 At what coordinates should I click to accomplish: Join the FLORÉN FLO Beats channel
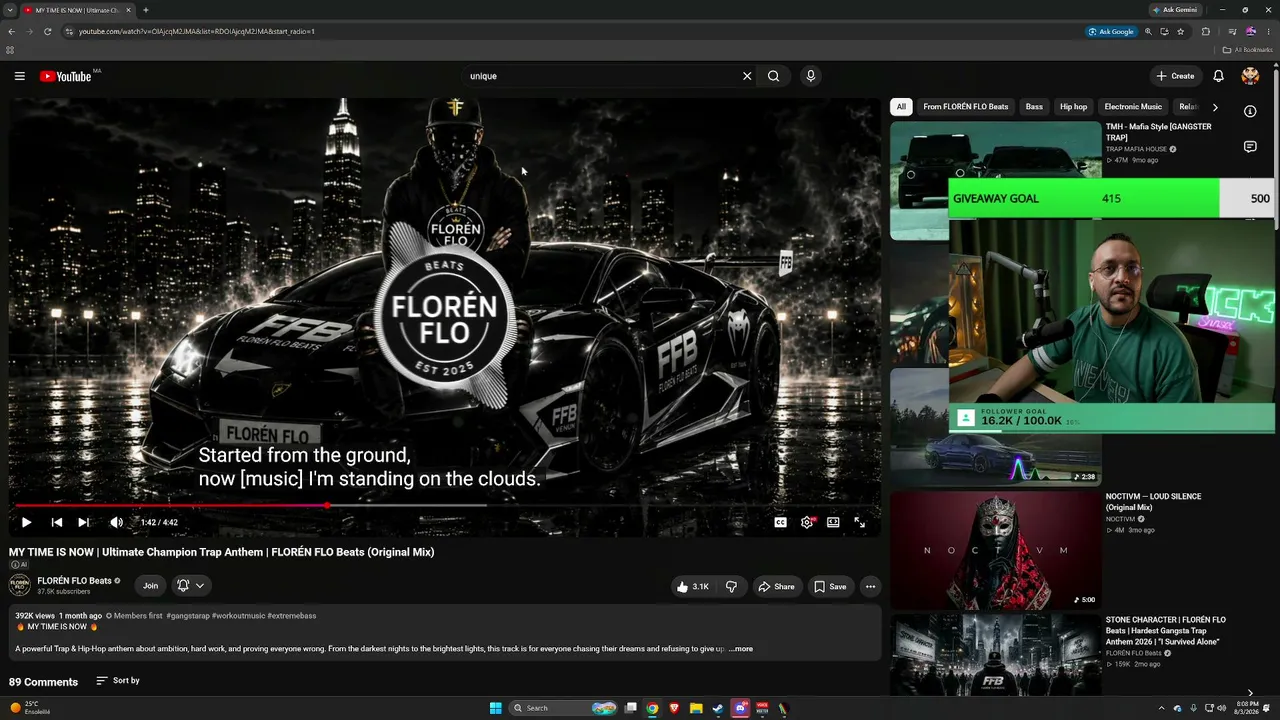pyautogui.click(x=150, y=586)
